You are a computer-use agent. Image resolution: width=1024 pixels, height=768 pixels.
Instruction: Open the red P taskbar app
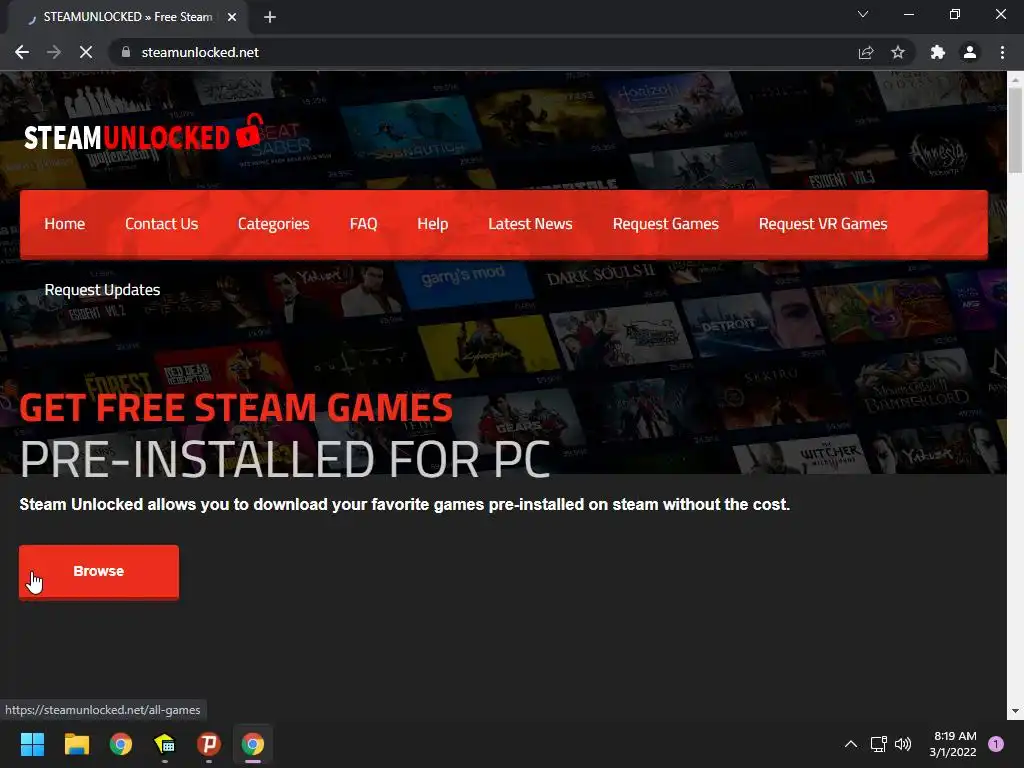[x=209, y=744]
